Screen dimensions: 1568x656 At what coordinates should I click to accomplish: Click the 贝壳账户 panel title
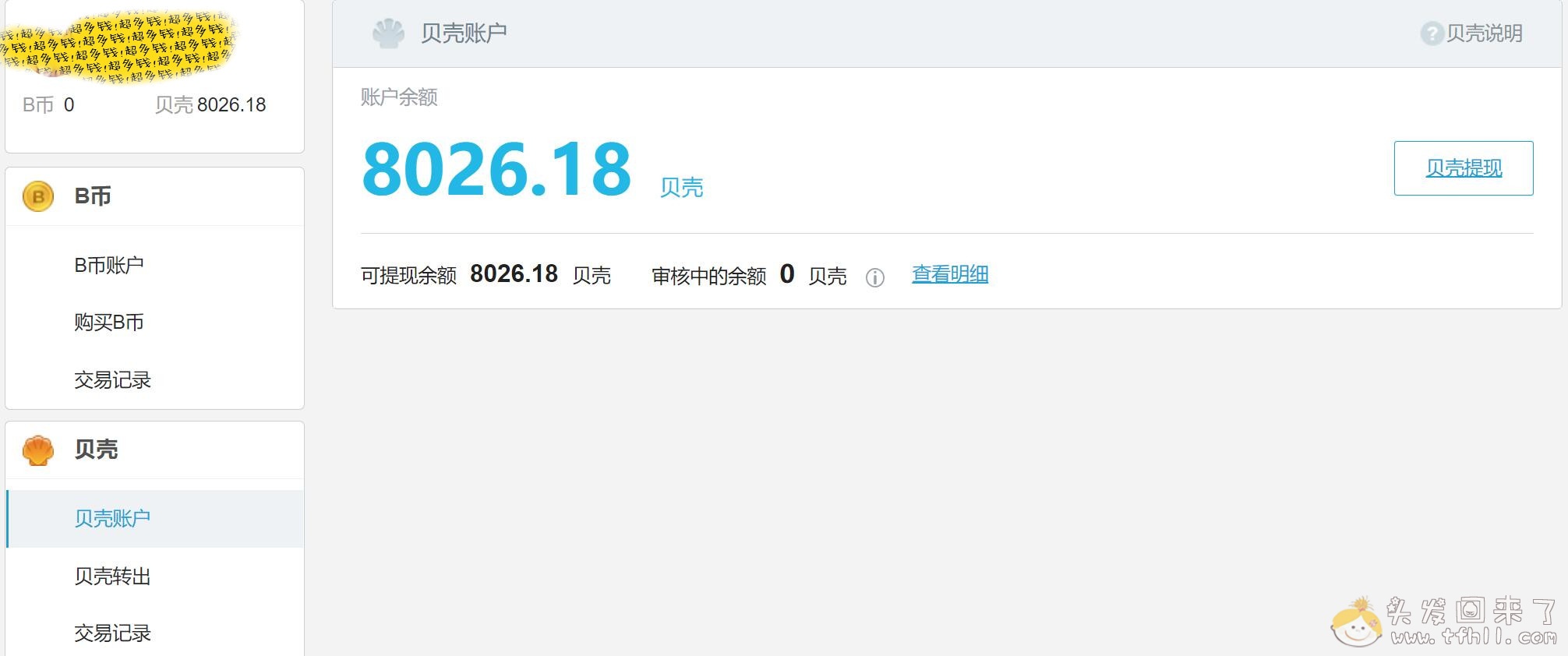click(x=464, y=33)
